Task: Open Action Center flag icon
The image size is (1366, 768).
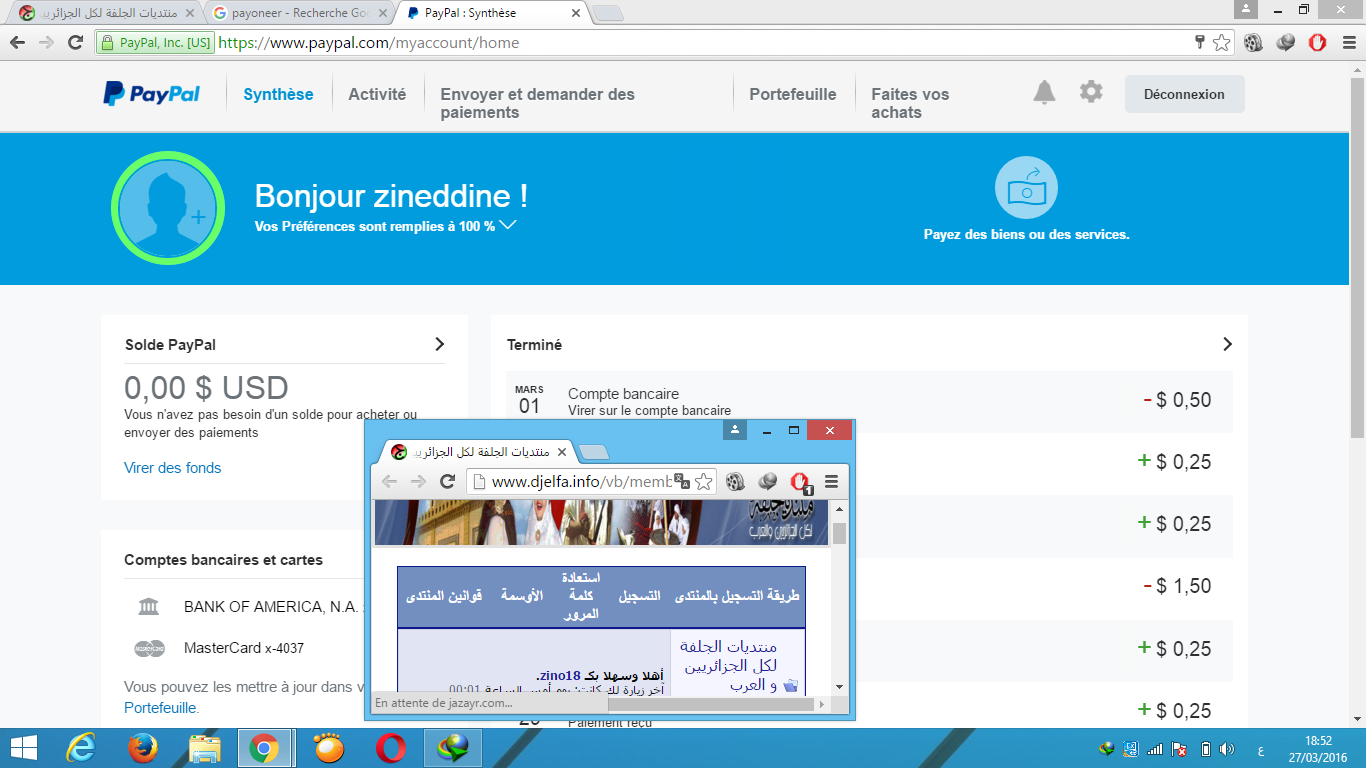Action: point(1179,749)
